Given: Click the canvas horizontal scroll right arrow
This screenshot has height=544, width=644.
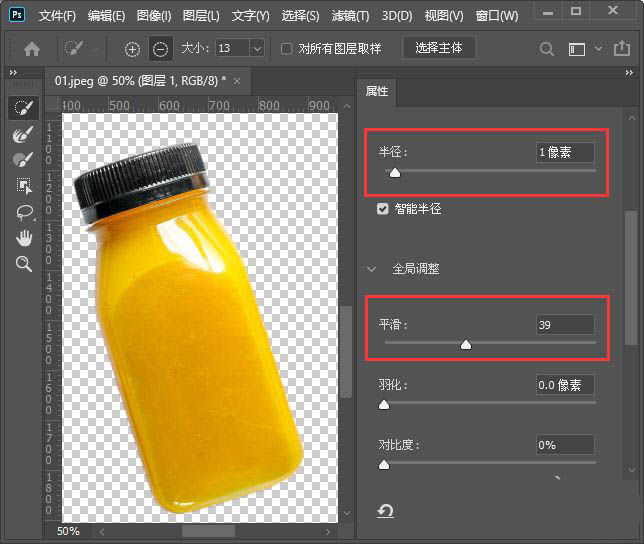Looking at the screenshot, I should (327, 532).
